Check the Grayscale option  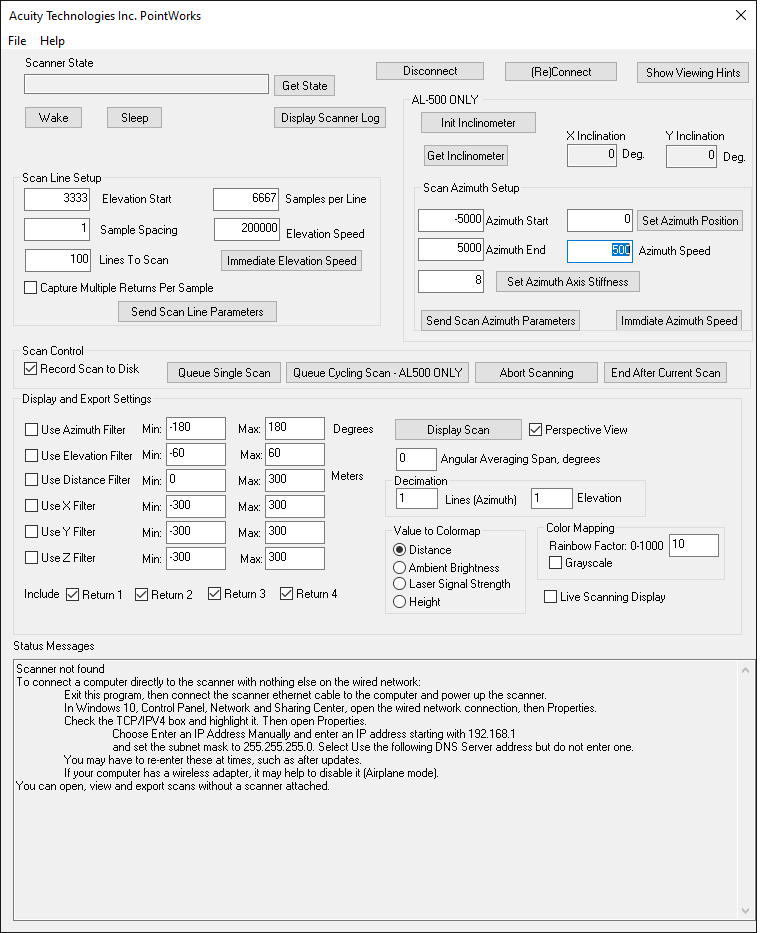[556, 563]
